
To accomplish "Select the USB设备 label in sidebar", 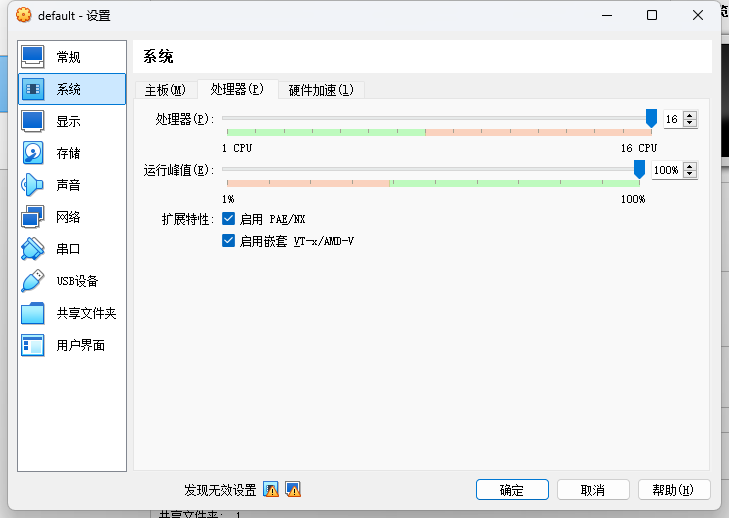I will [77, 281].
